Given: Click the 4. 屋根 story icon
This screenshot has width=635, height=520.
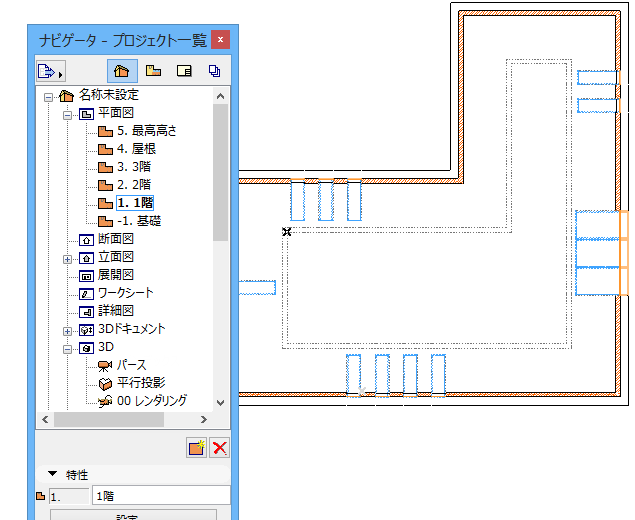Looking at the screenshot, I should coord(105,149).
